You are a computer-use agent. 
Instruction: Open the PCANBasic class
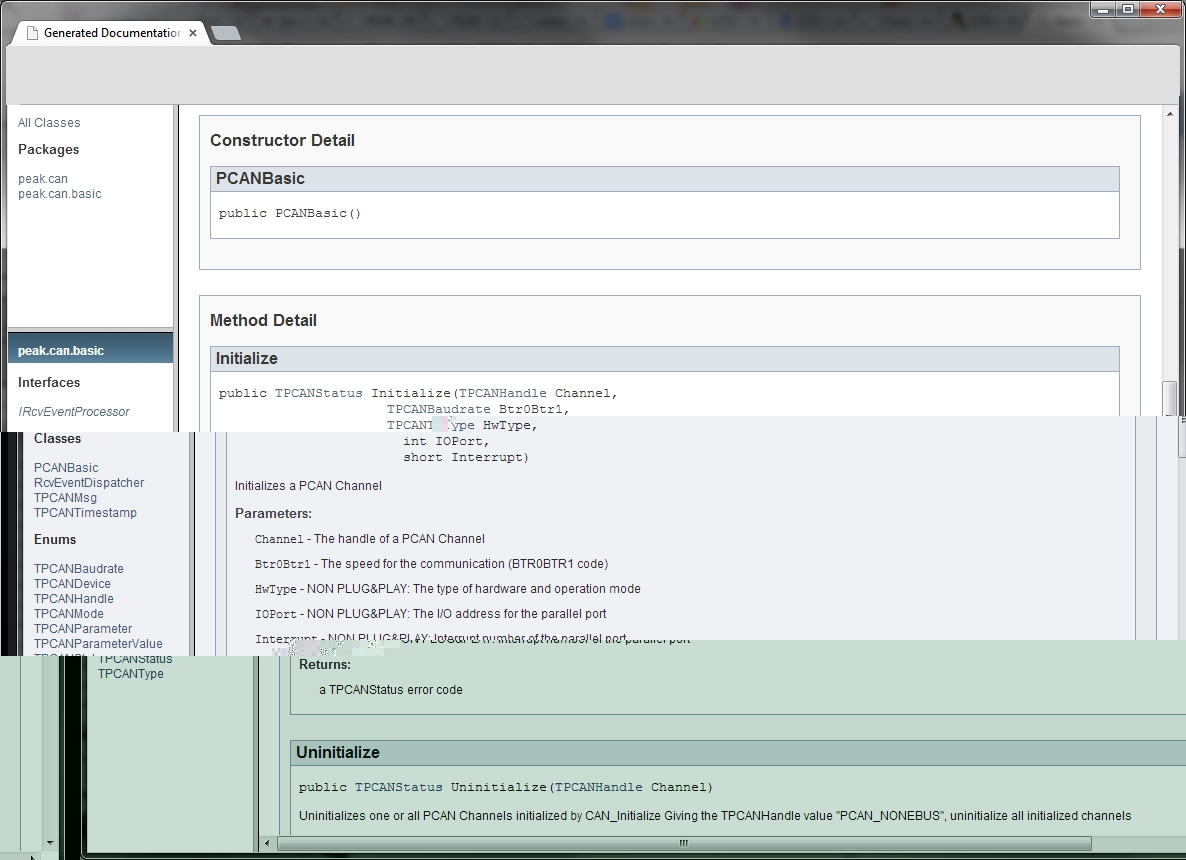point(66,467)
